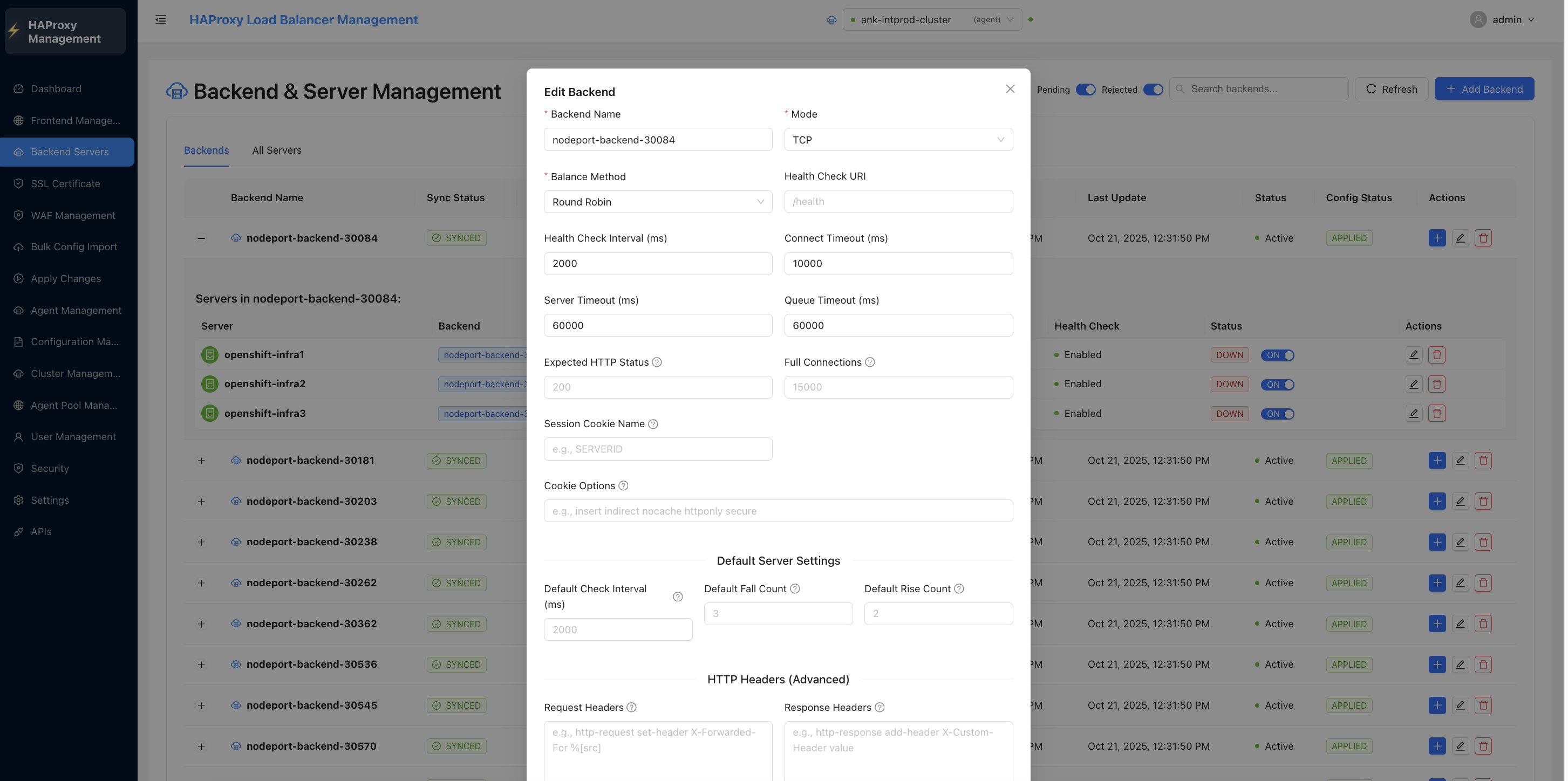Screen dimensions: 1568x781
Task: Open Dashboard in the sidebar
Action: (67, 89)
